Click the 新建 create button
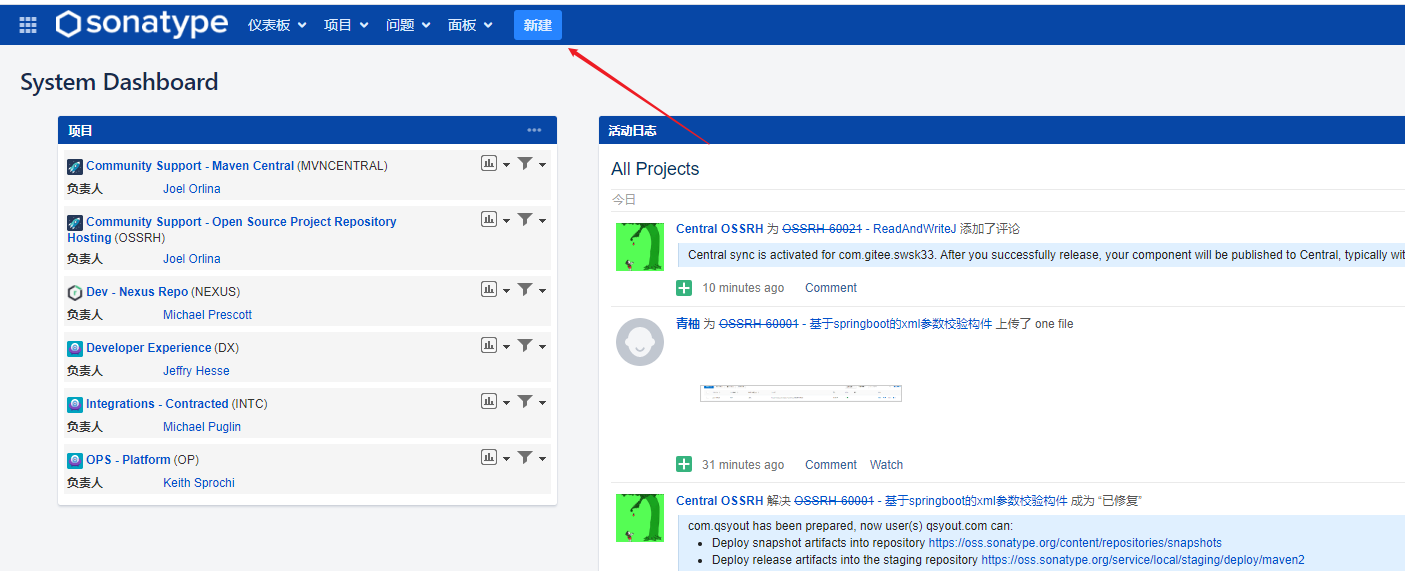1405x571 pixels. [538, 25]
